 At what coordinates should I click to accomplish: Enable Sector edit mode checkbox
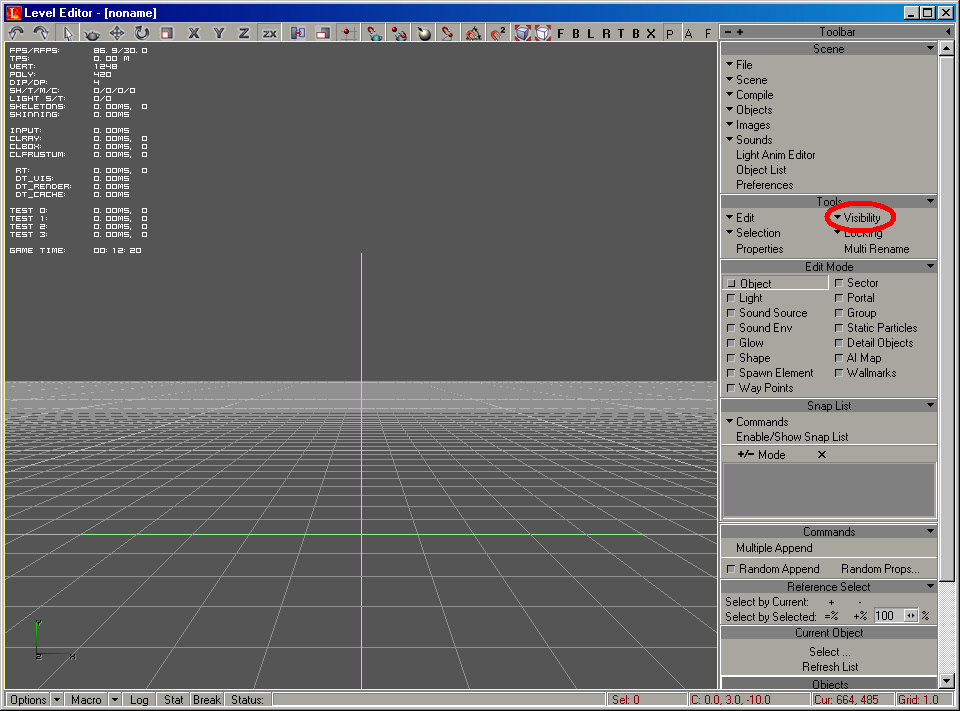[839, 283]
